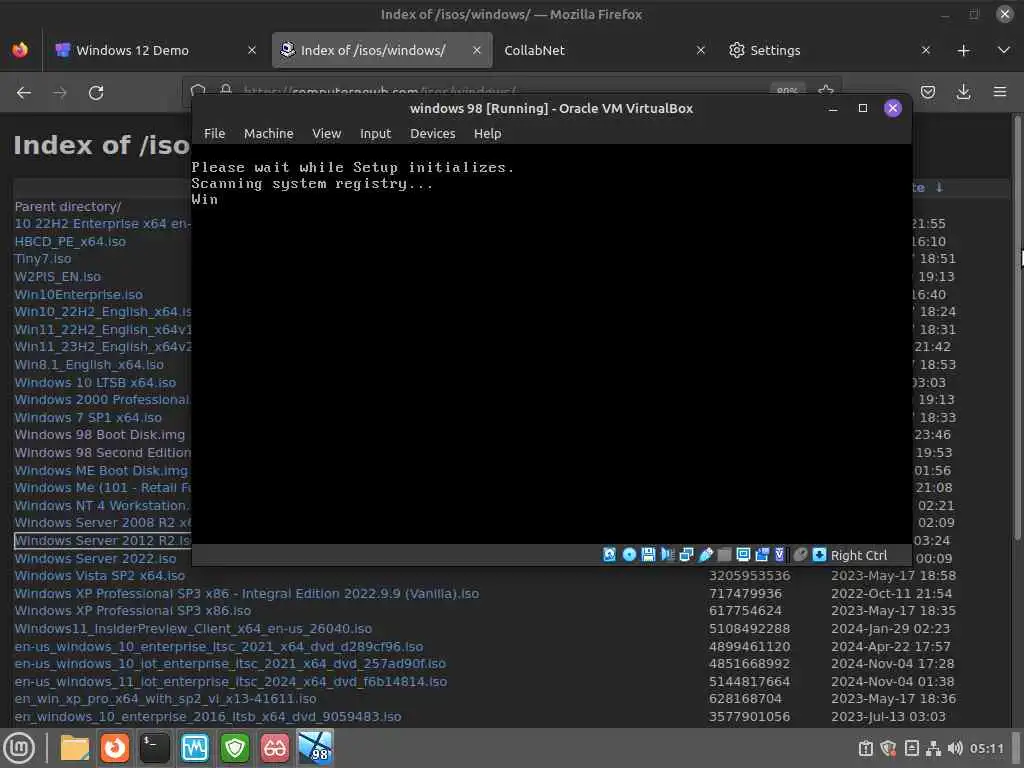Click the display settings icon in VirtualBox status bar

(x=743, y=554)
